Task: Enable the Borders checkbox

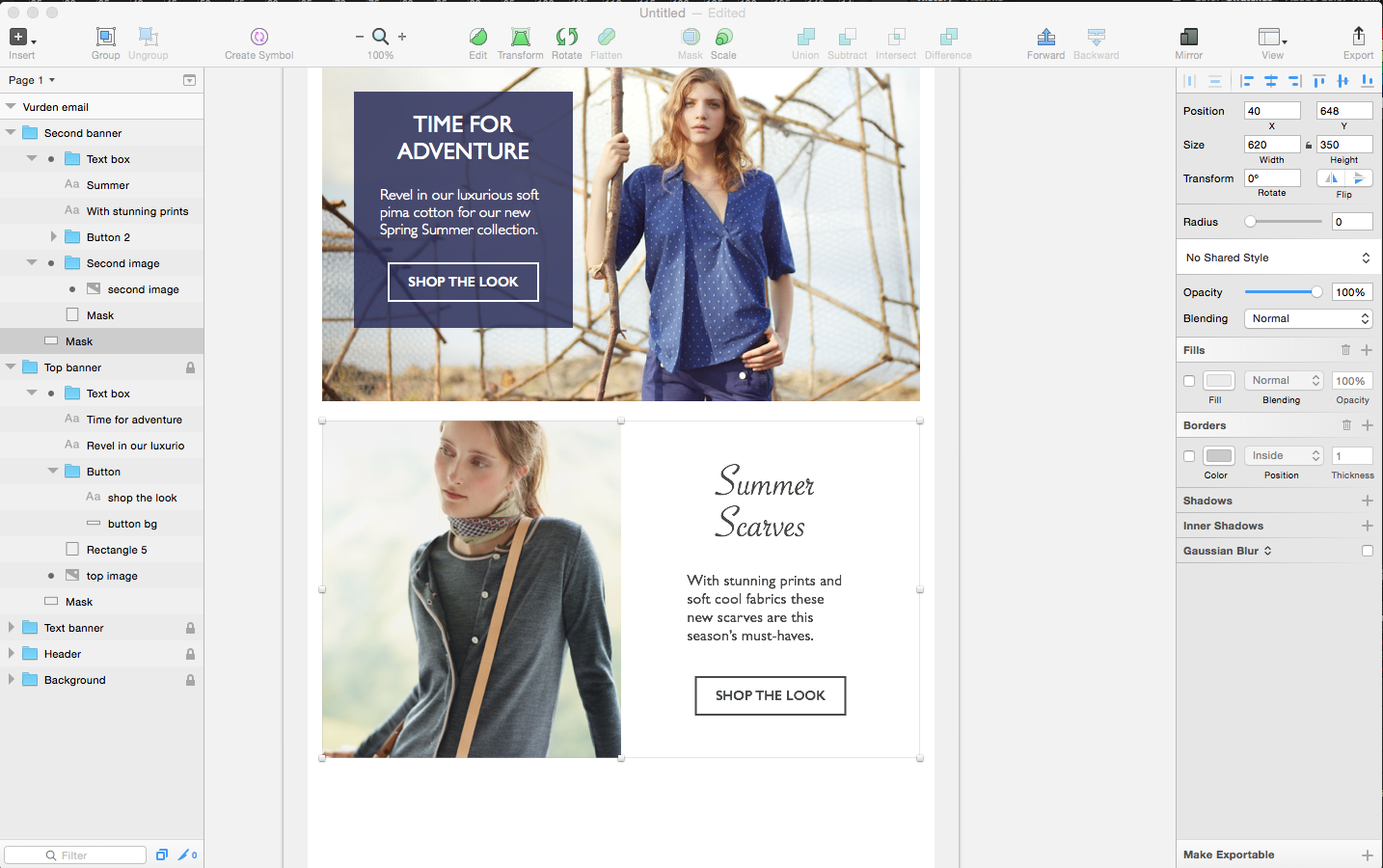Action: tap(1189, 456)
